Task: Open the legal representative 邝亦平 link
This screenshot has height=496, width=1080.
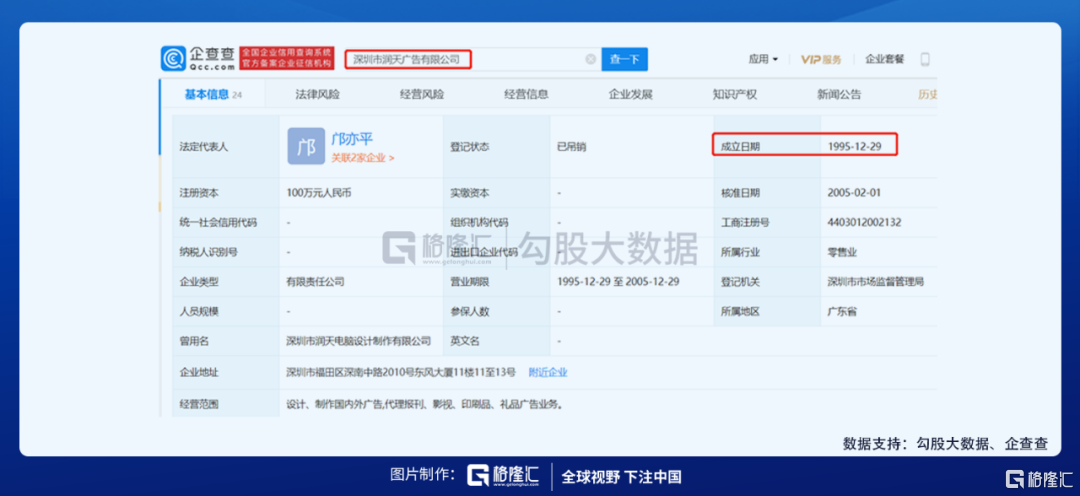Action: coord(352,139)
